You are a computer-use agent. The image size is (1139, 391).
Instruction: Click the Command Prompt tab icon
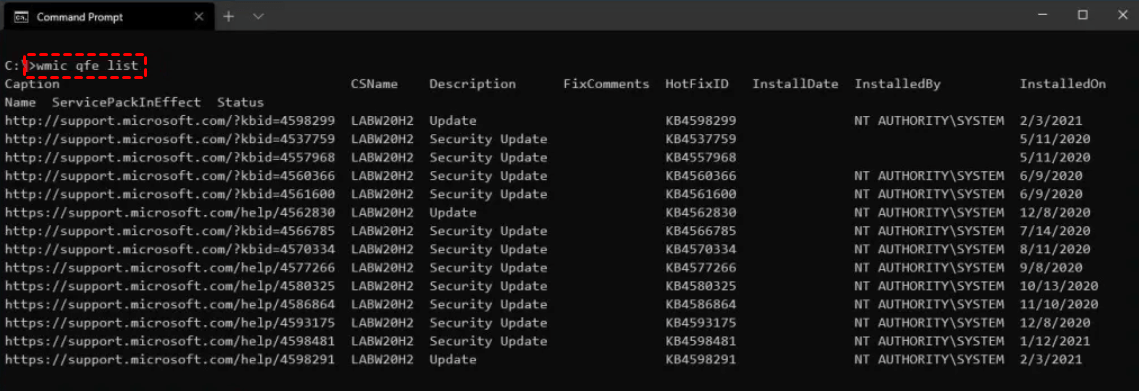21,16
